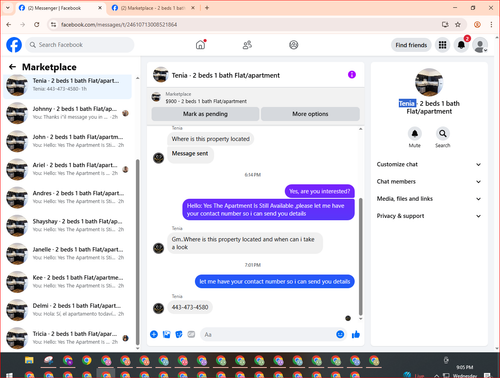Click the Mark as pending button
Screen dimensions: 500x378
click(205, 114)
